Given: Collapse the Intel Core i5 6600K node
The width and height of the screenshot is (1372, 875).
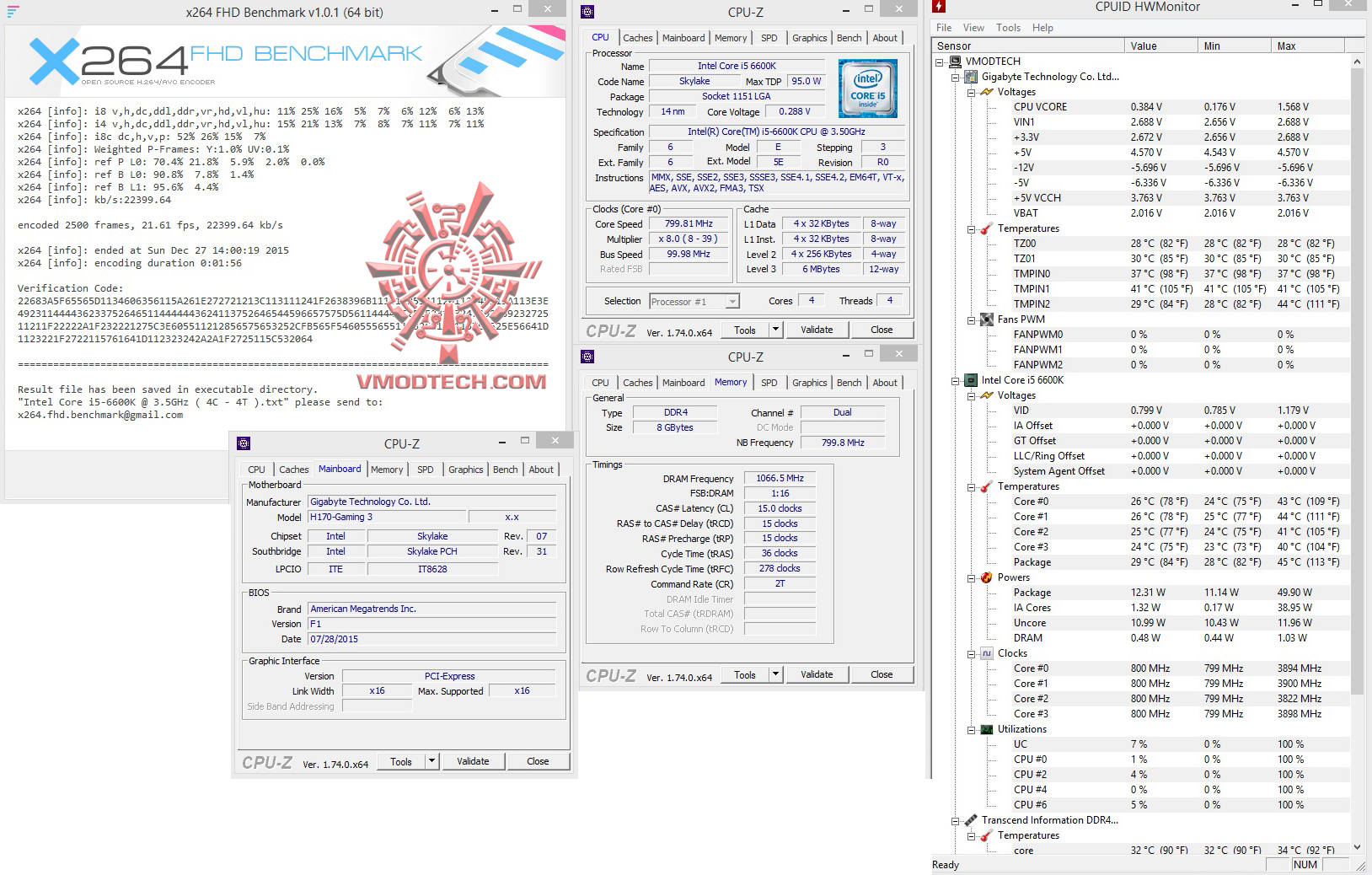Looking at the screenshot, I should tap(956, 380).
